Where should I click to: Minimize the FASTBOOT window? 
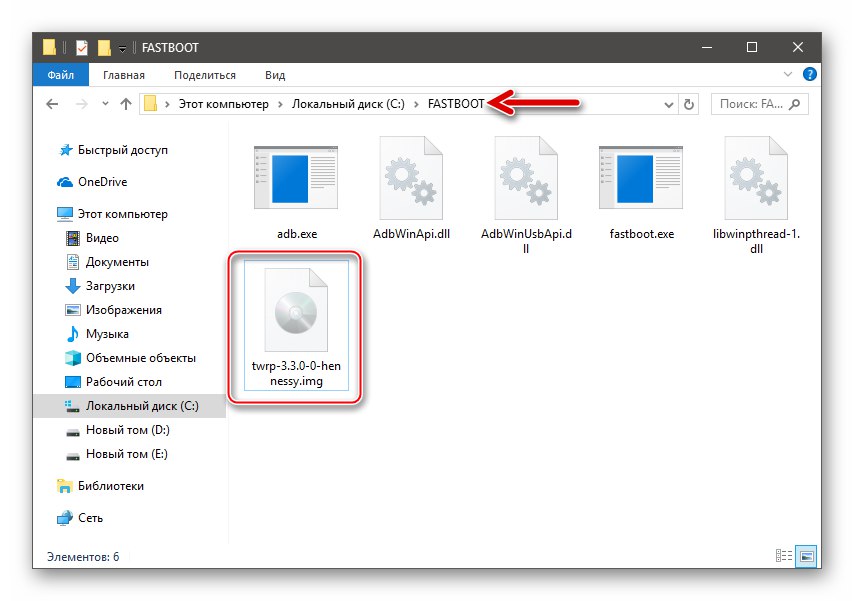click(x=706, y=47)
